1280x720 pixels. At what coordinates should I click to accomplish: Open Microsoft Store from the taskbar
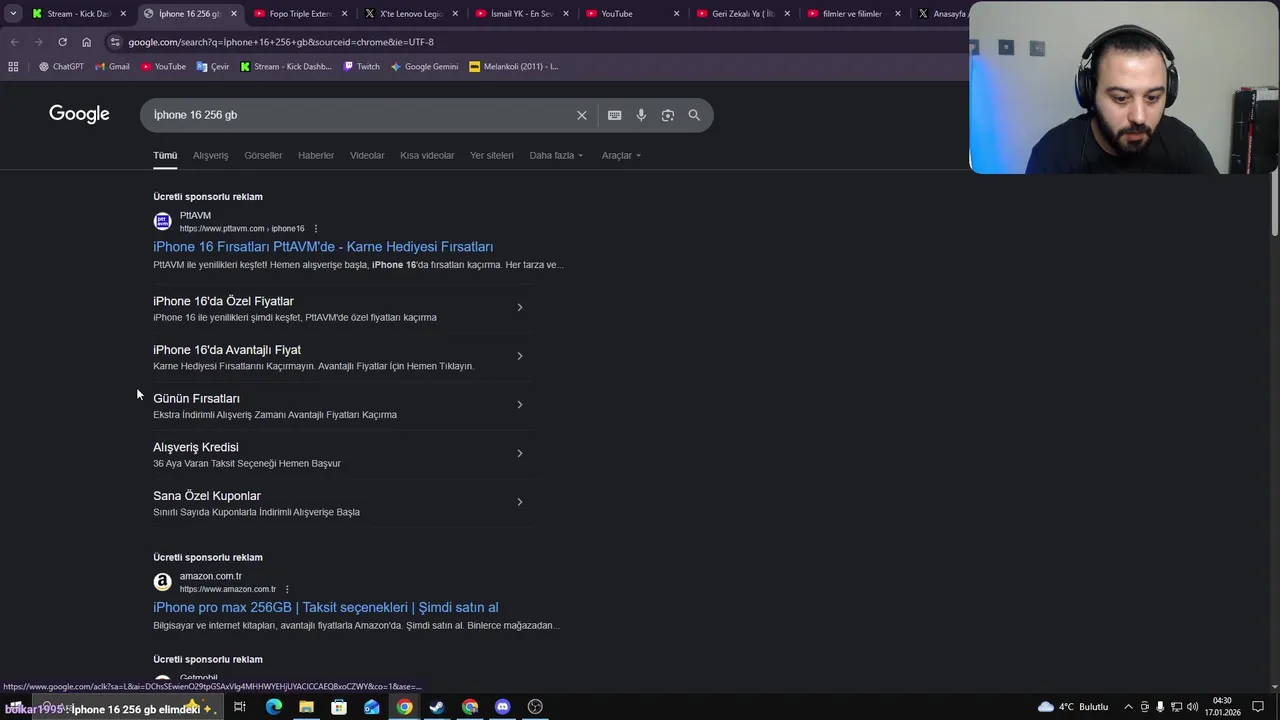pyautogui.click(x=339, y=707)
